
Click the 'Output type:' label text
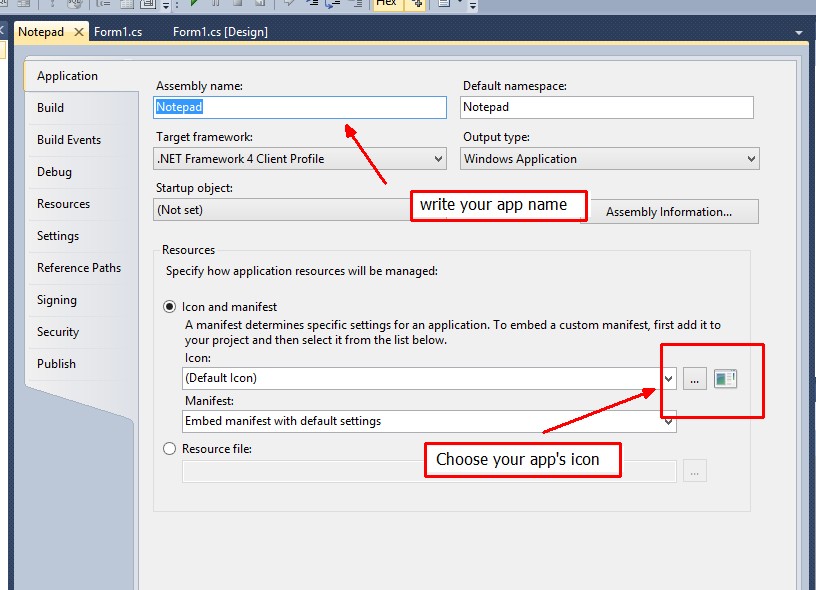point(496,137)
